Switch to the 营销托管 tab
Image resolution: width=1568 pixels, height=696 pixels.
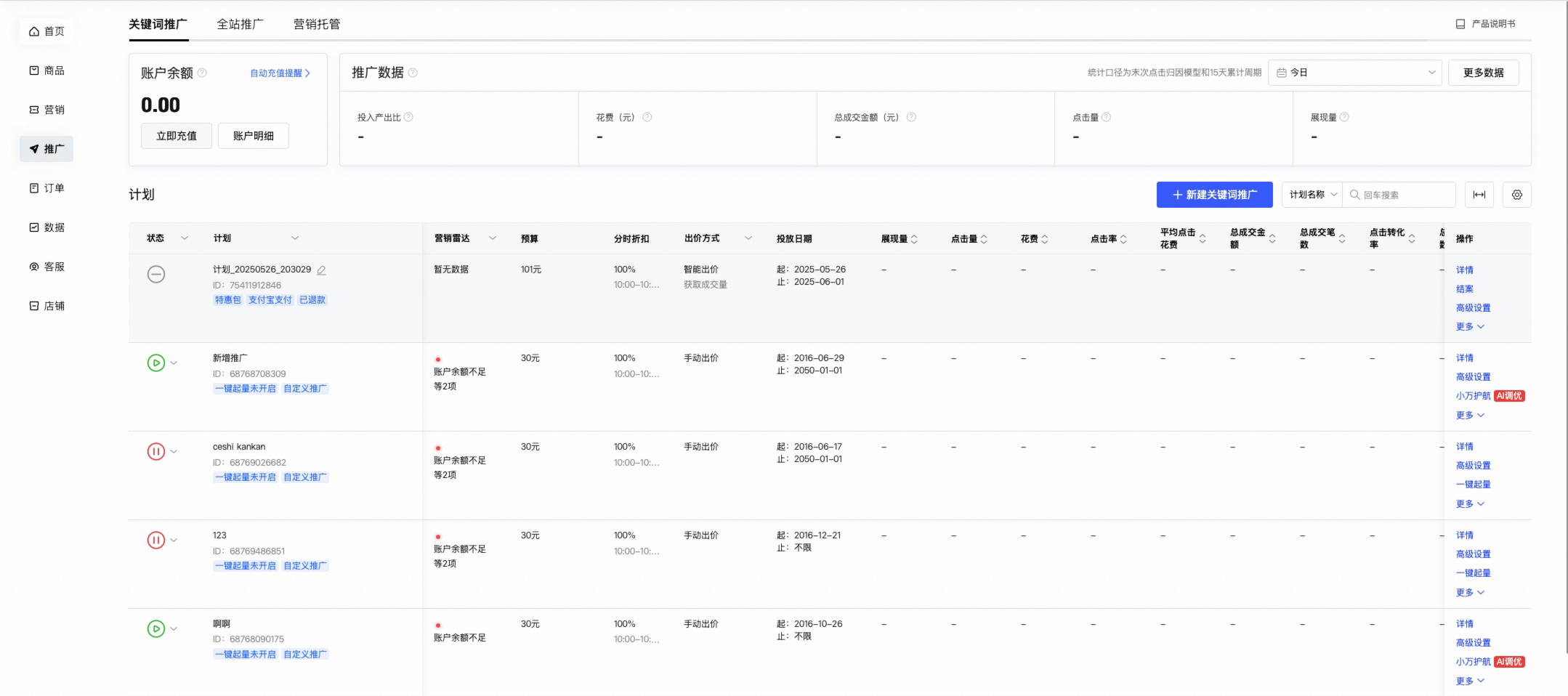[317, 24]
